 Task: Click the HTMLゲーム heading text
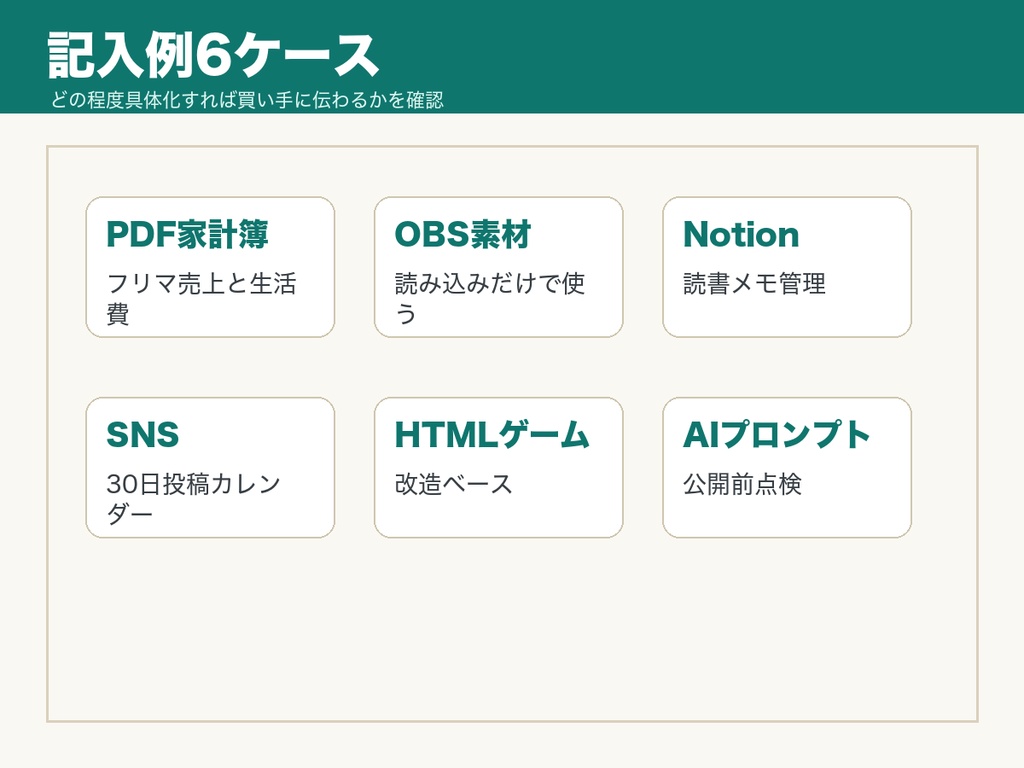[x=492, y=435]
